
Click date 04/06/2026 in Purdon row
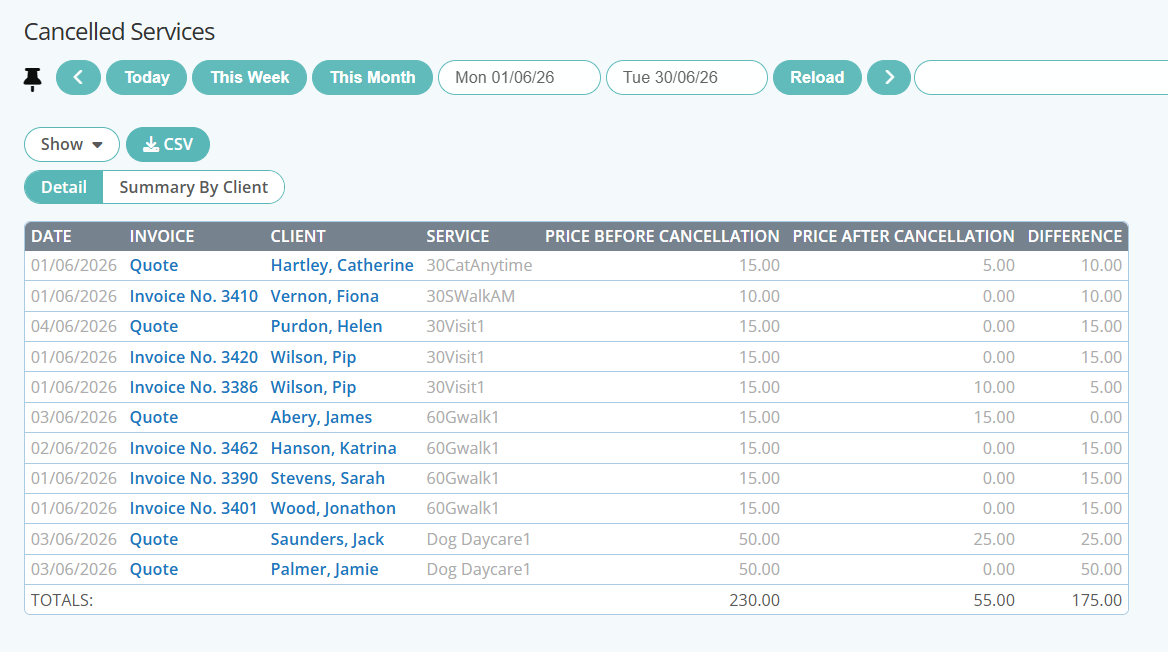(x=74, y=326)
